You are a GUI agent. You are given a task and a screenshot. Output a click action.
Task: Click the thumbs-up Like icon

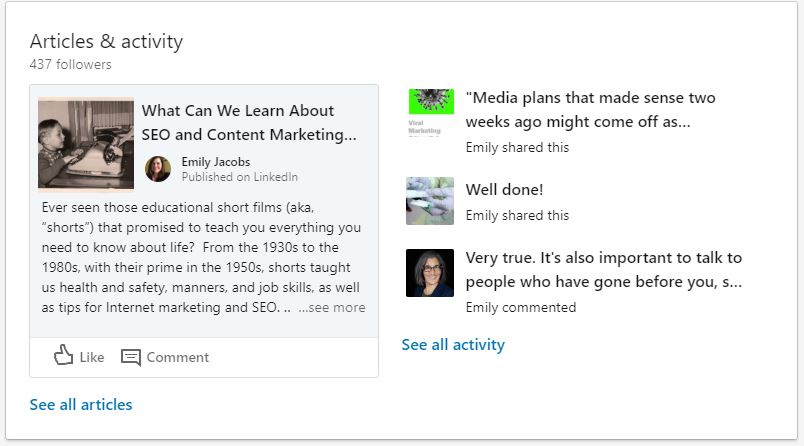pos(64,355)
